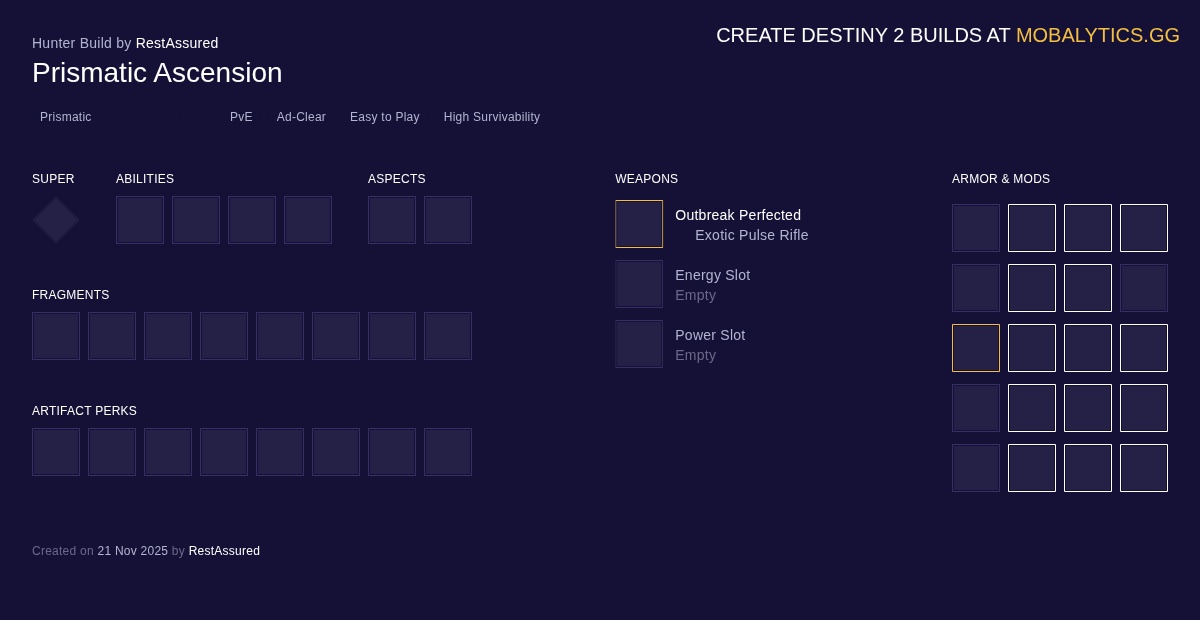The width and height of the screenshot is (1200, 620).
Task: Select the first Aspects slot
Action: 392,220
